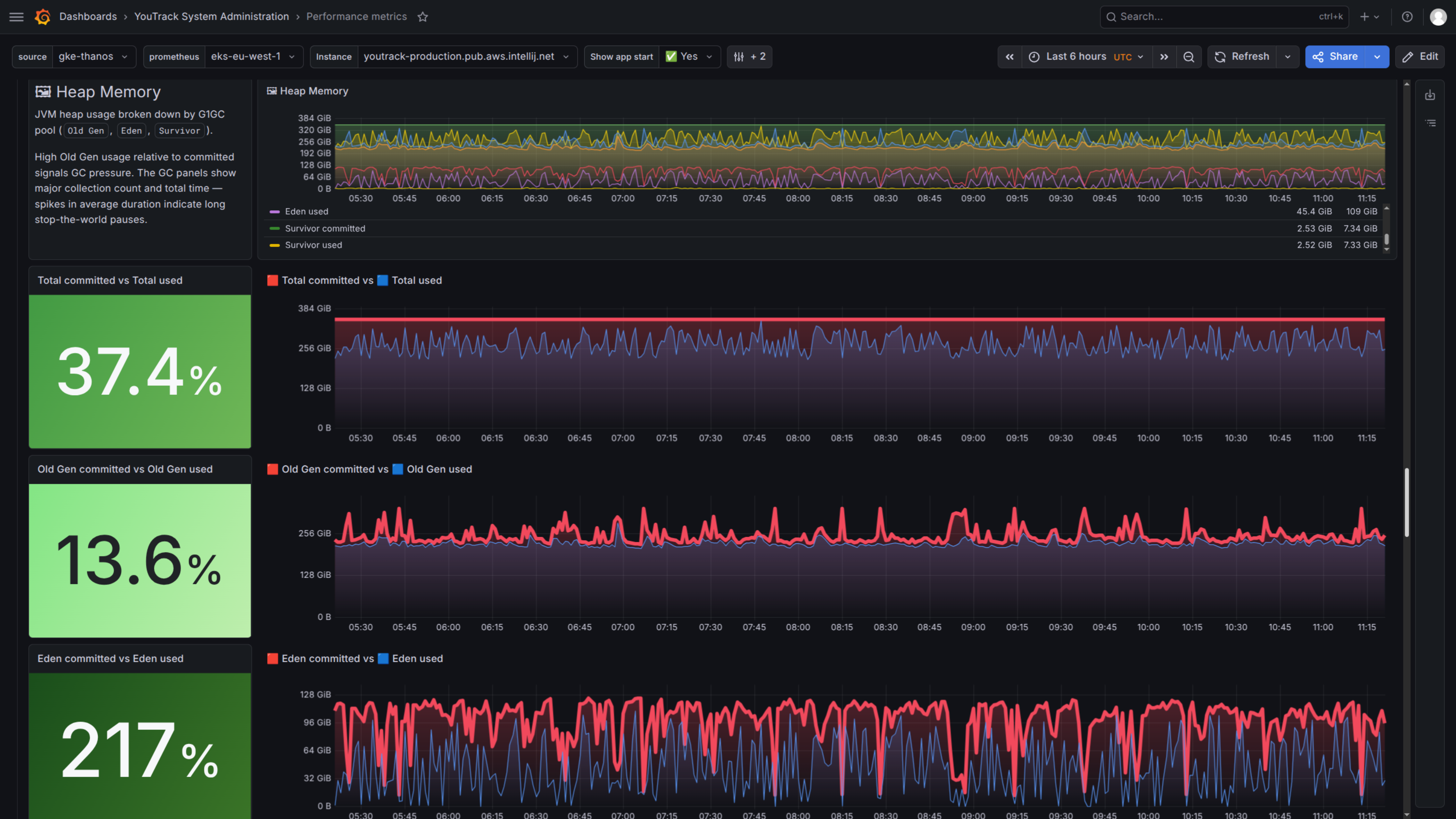Open the prometheus eks-eu-west-1 dropdown
Image resolution: width=1456 pixels, height=819 pixels.
pos(254,57)
